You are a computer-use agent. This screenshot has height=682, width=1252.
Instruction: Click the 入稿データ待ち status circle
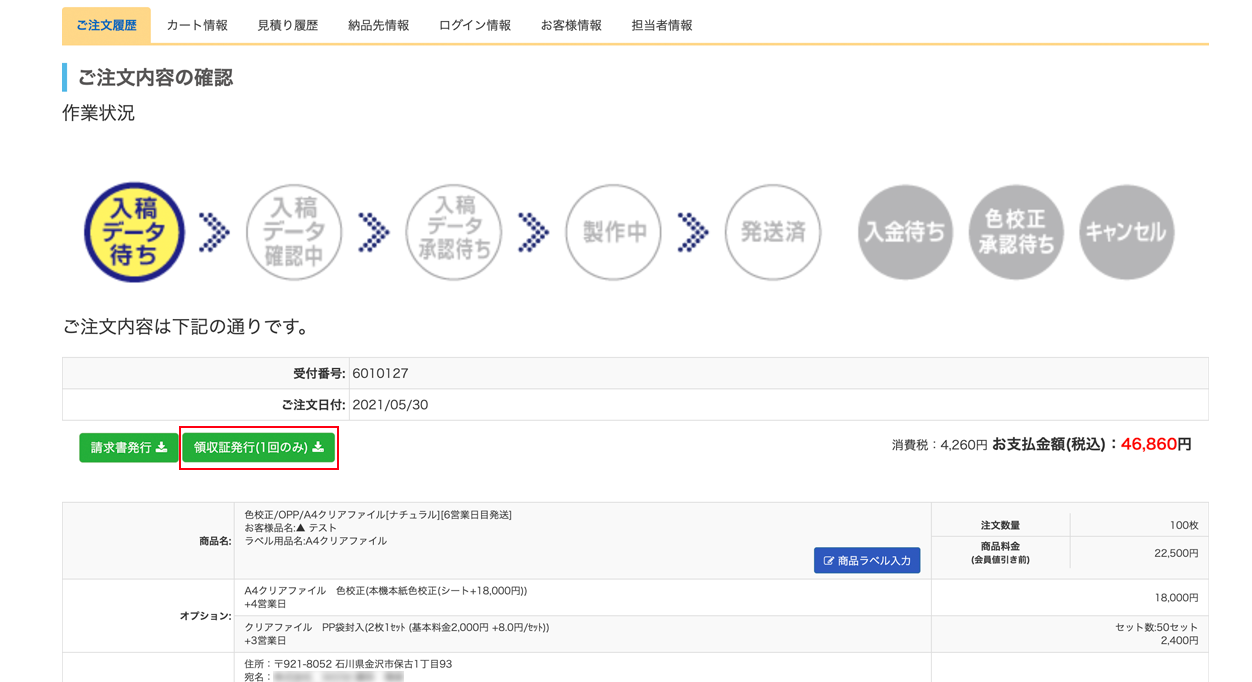pos(134,232)
